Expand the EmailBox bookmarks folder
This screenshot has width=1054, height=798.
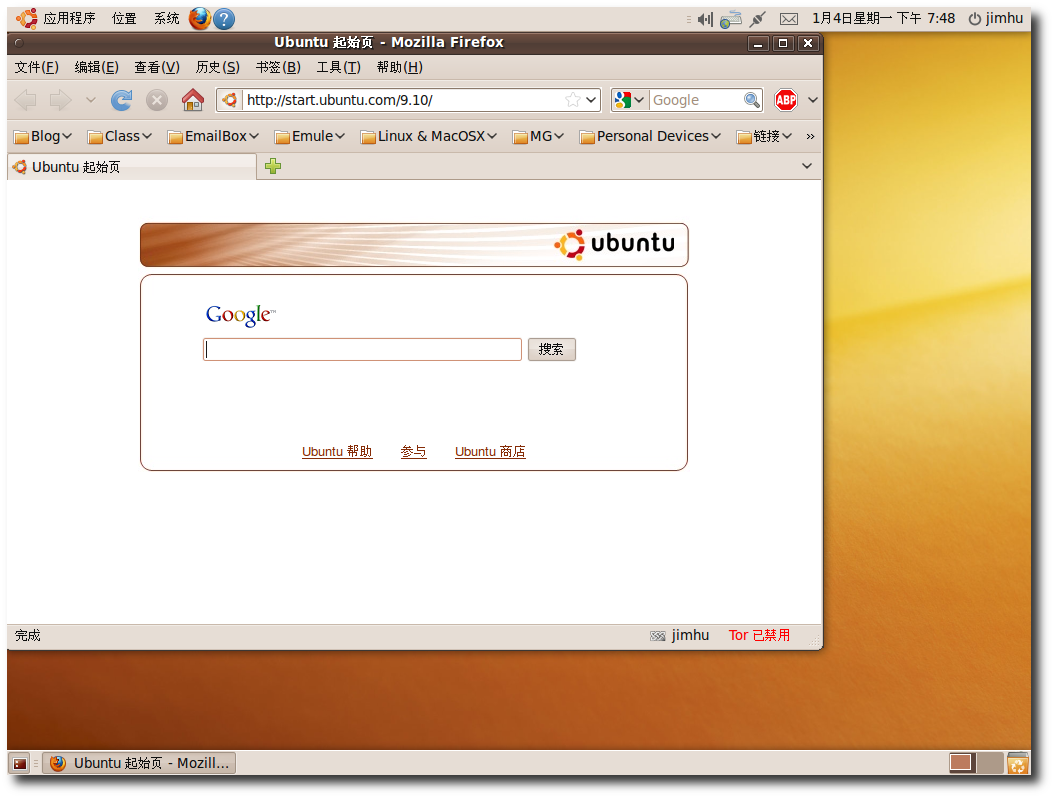tap(214, 136)
